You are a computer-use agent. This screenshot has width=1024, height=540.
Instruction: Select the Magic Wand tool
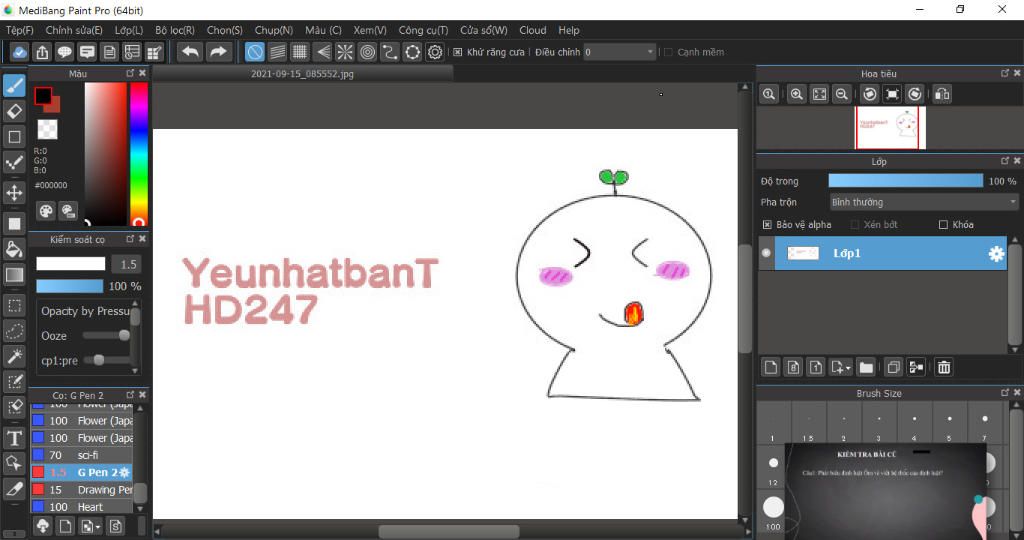[14, 357]
